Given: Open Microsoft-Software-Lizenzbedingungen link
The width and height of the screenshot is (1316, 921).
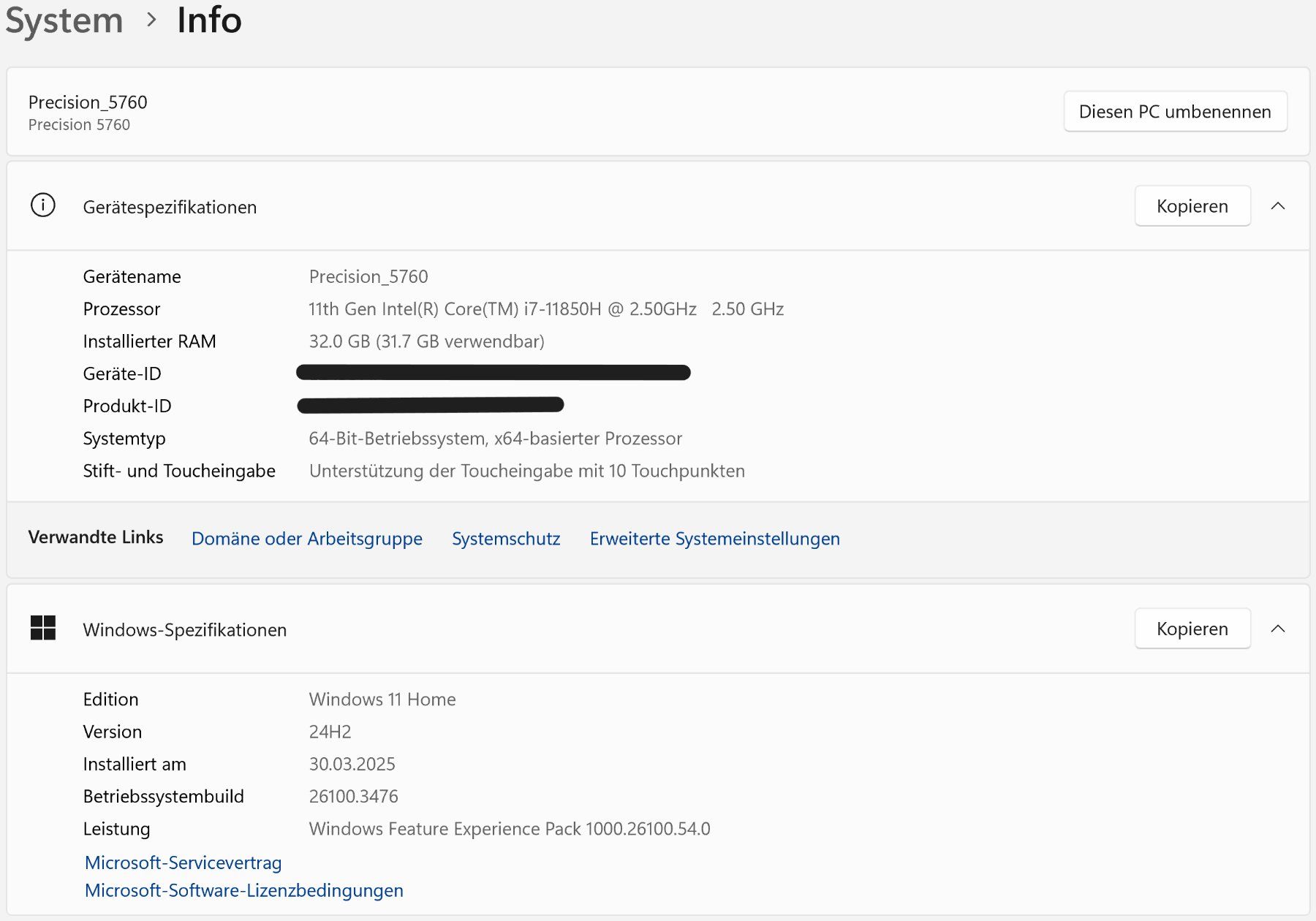Looking at the screenshot, I should [x=244, y=890].
